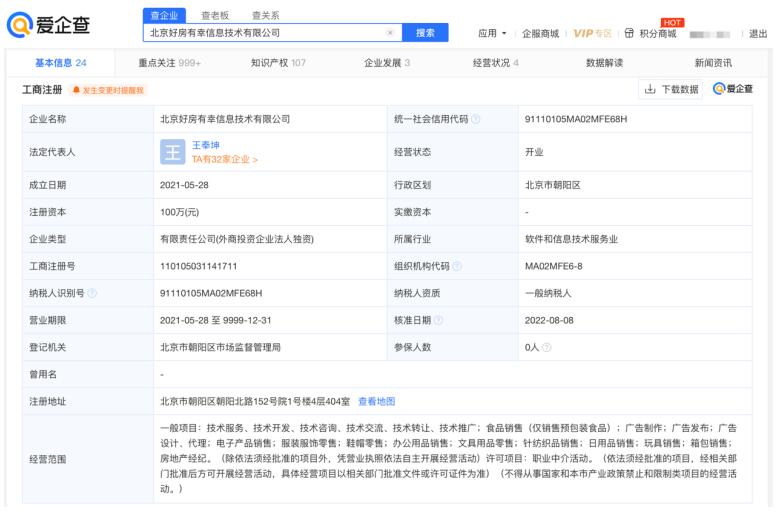
Task: Clear the search box with the X icon
Action: (x=389, y=33)
